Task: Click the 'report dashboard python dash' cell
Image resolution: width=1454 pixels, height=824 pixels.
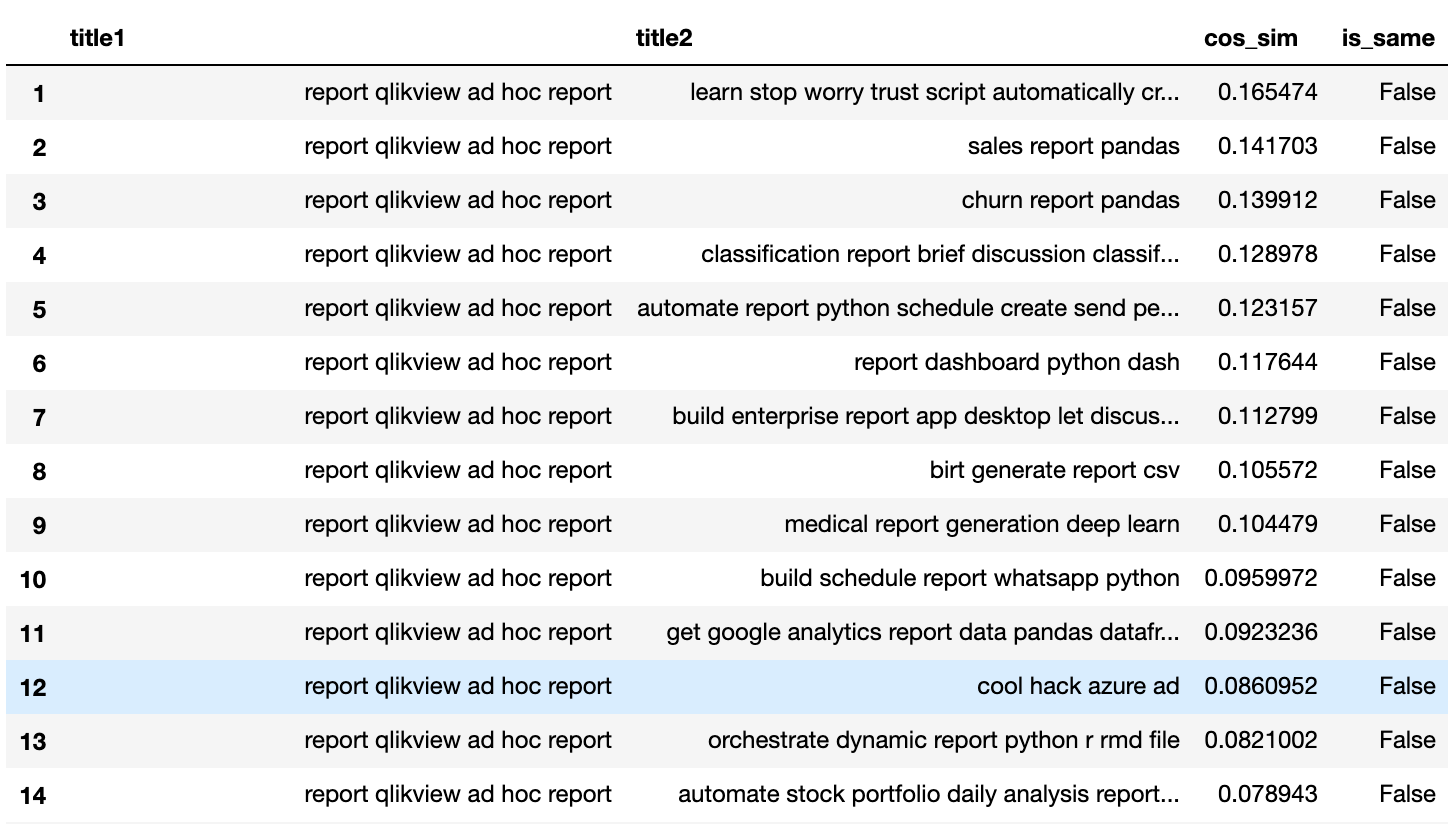Action: coord(1016,363)
